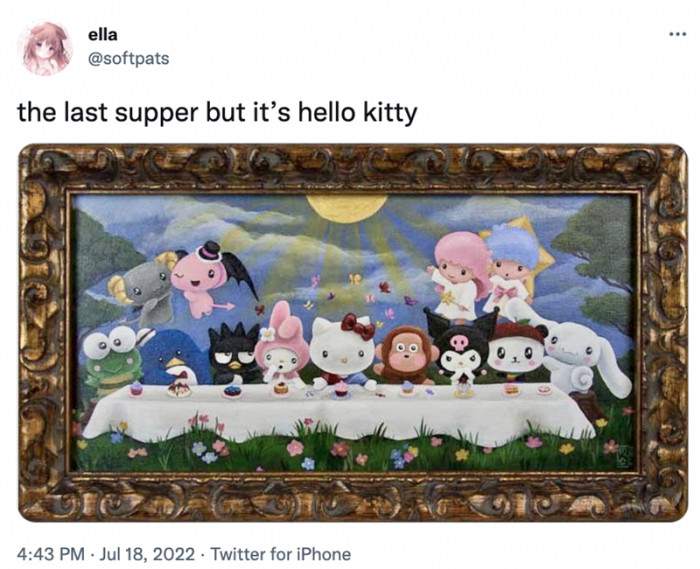Click ella's pink-haired anime profile avatar
700x569 pixels.
pos(45,47)
